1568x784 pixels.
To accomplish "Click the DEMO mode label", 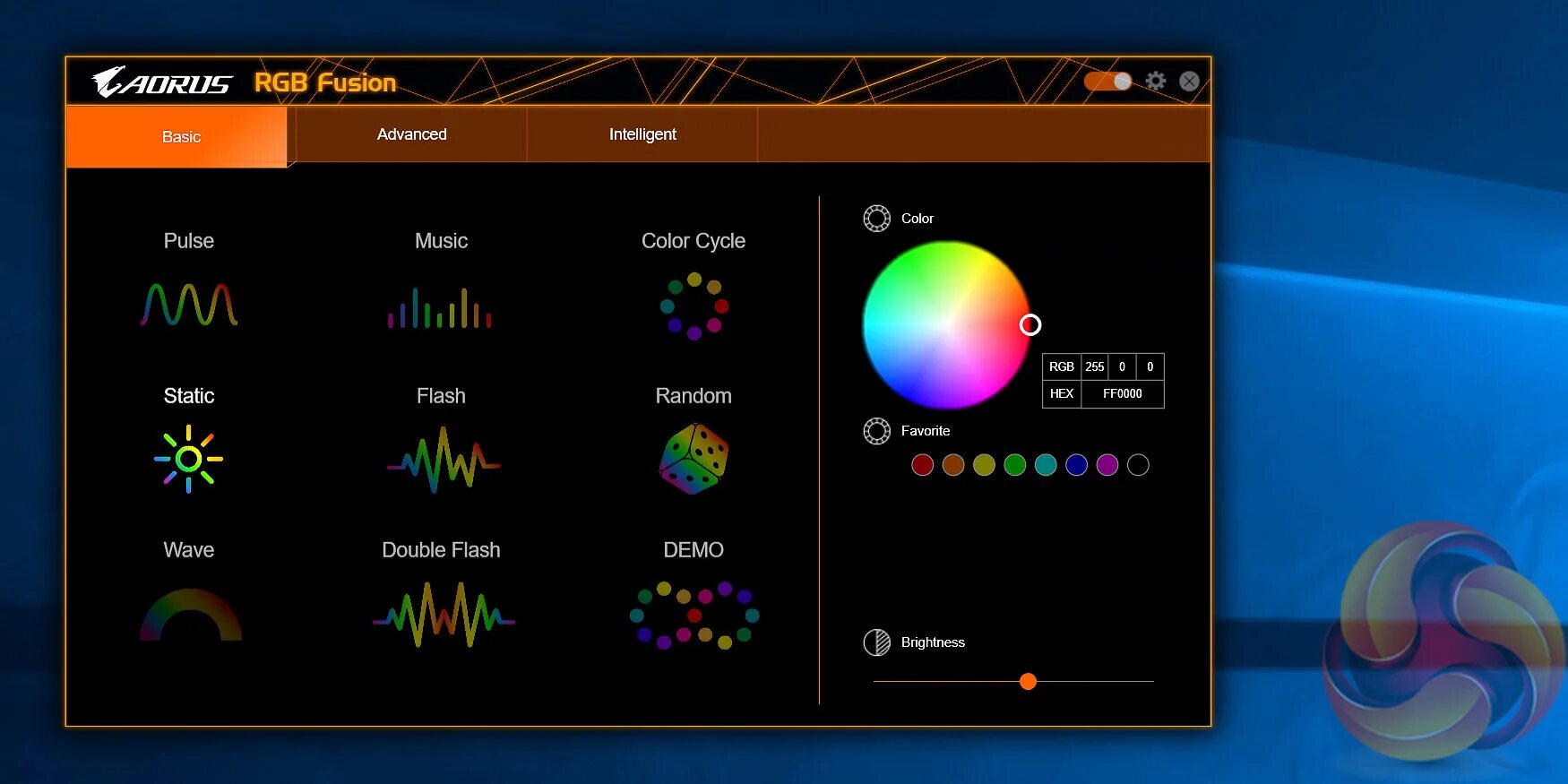I will click(x=694, y=550).
